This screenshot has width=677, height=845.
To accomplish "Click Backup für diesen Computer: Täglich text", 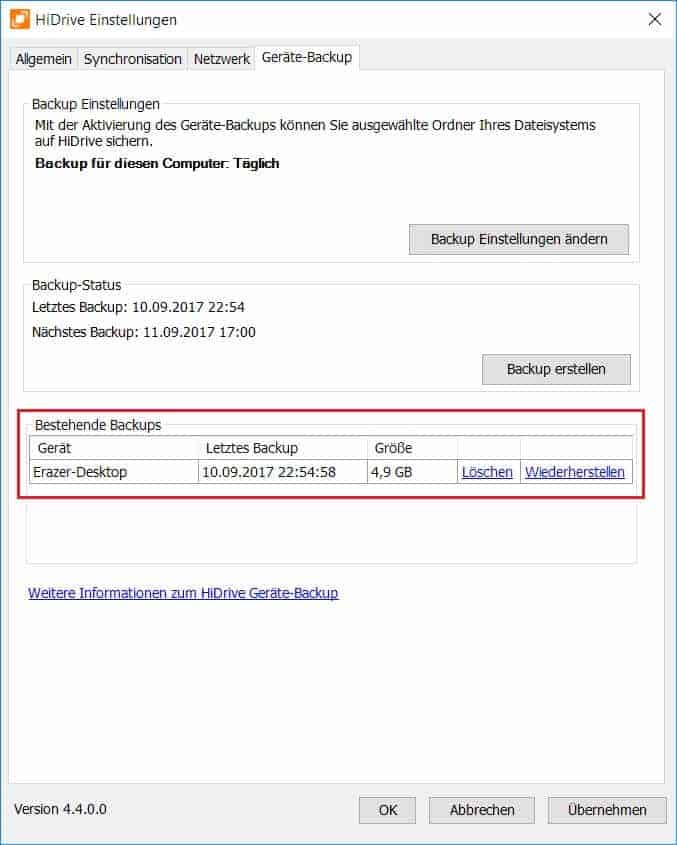I will coord(157,163).
